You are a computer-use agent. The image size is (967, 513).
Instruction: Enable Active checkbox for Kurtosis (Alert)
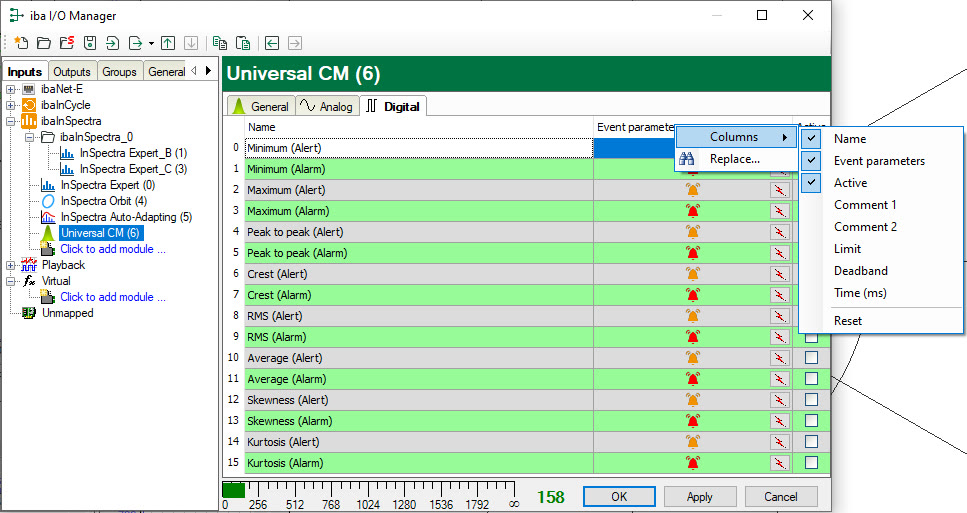coord(812,441)
